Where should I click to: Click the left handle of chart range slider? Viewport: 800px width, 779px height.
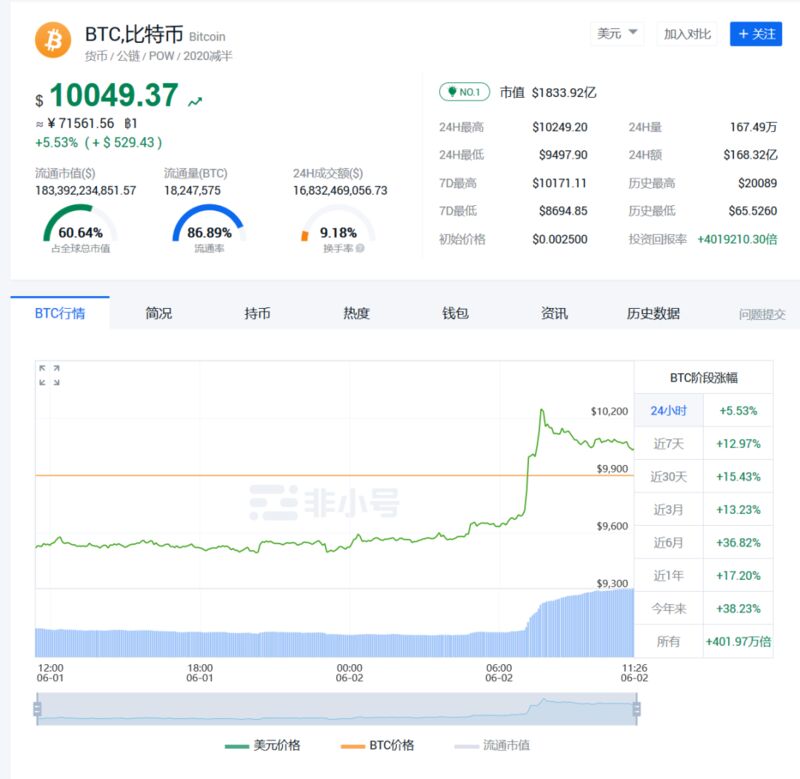[x=37, y=709]
